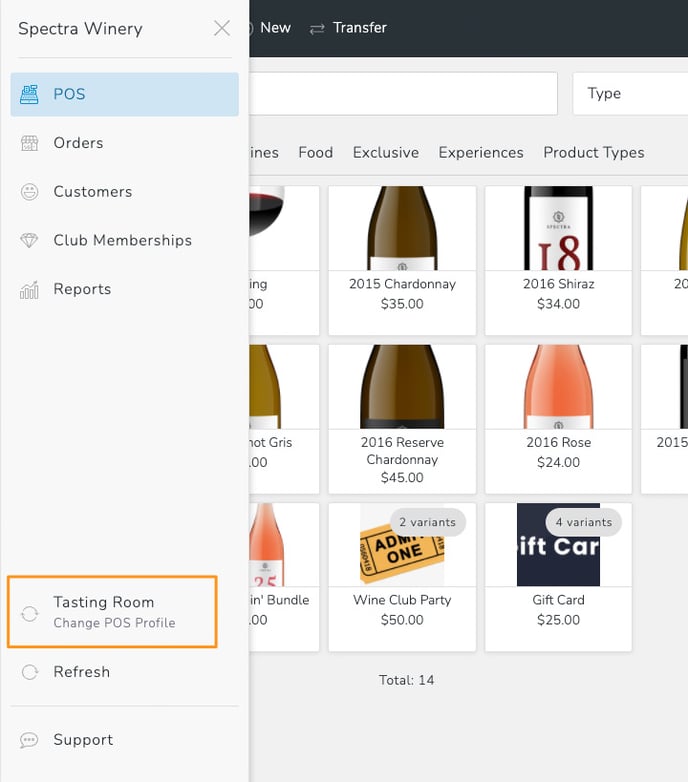Click the Tasting Room sync icon
Image resolution: width=688 pixels, height=782 pixels.
coord(29,613)
